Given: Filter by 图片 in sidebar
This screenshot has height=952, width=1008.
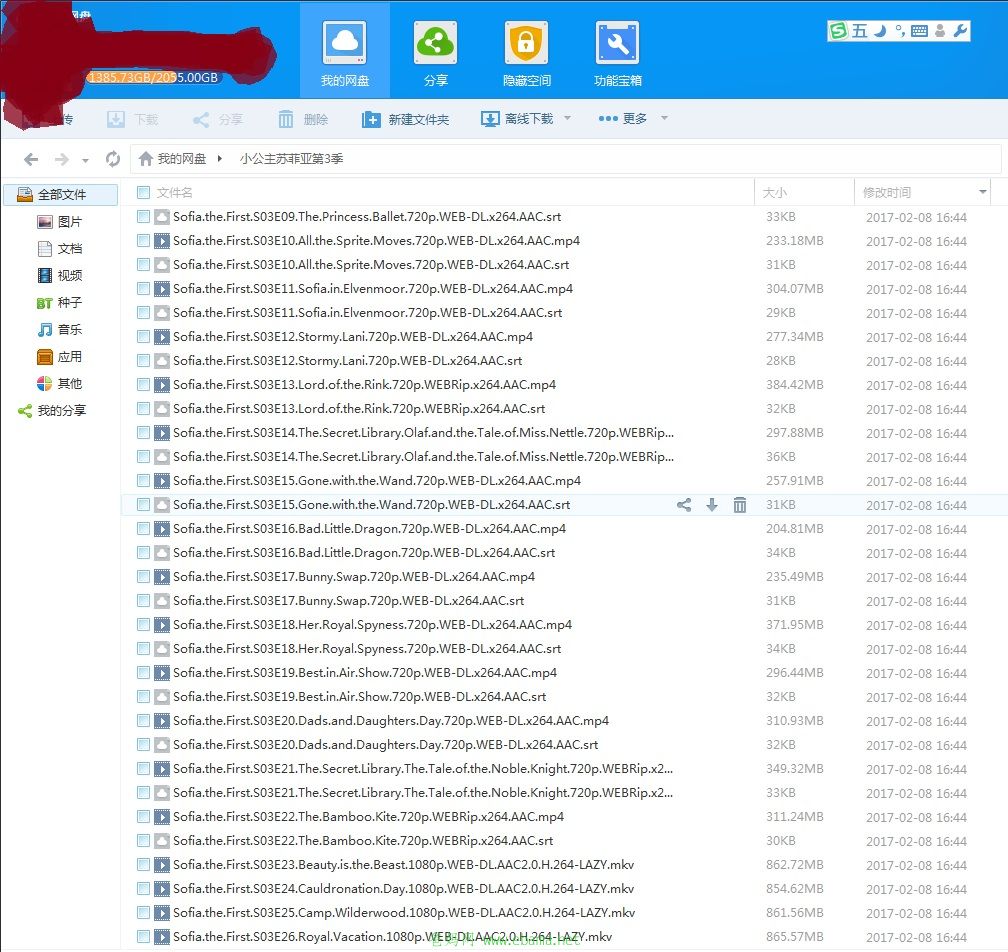Looking at the screenshot, I should tap(60, 222).
